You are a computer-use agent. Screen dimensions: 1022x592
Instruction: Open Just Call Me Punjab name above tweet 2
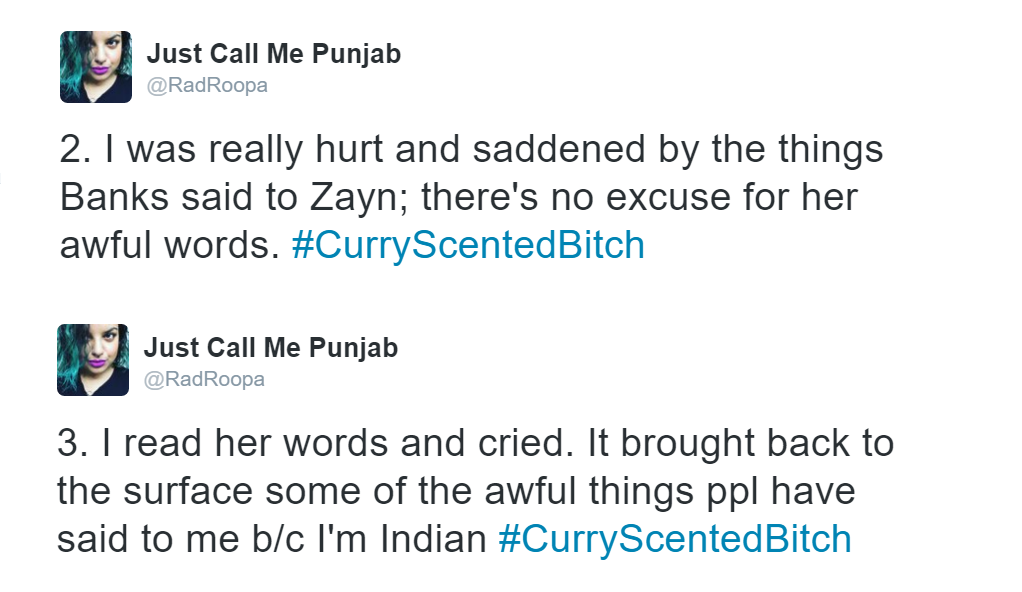point(274,54)
